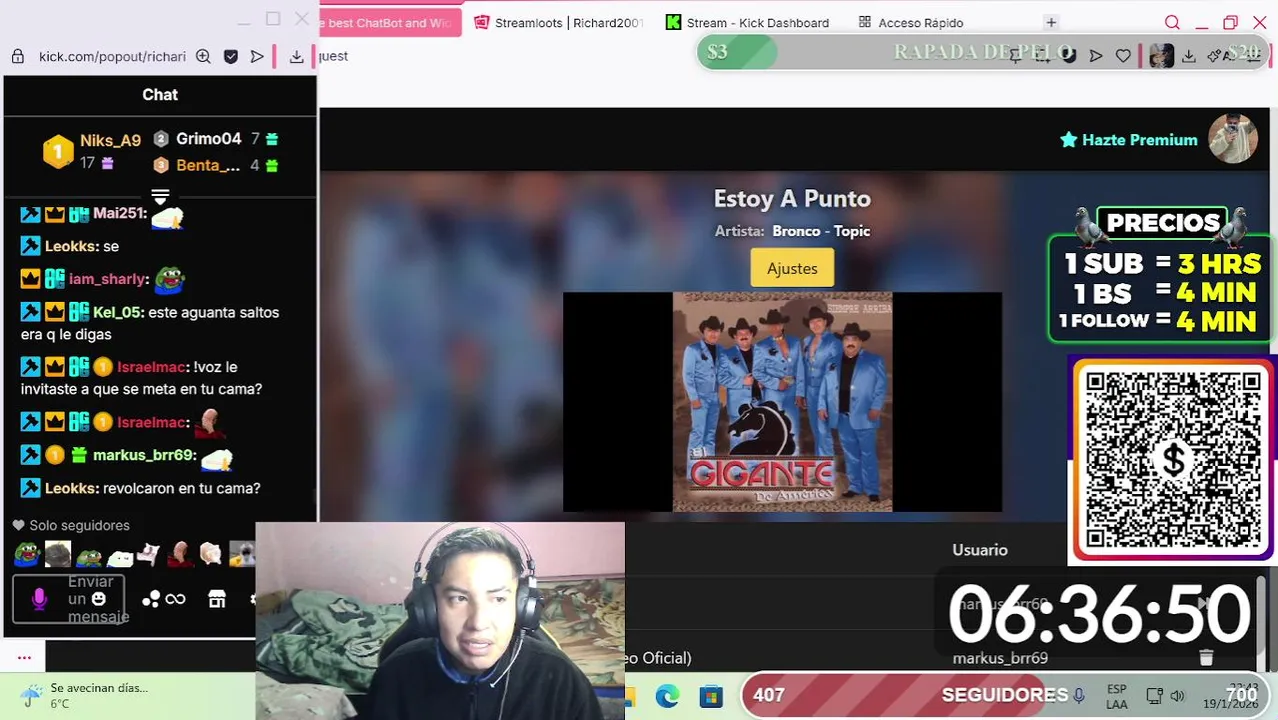Click the kick.com/popout address field
Viewport: 1278px width, 720px height.
click(112, 57)
